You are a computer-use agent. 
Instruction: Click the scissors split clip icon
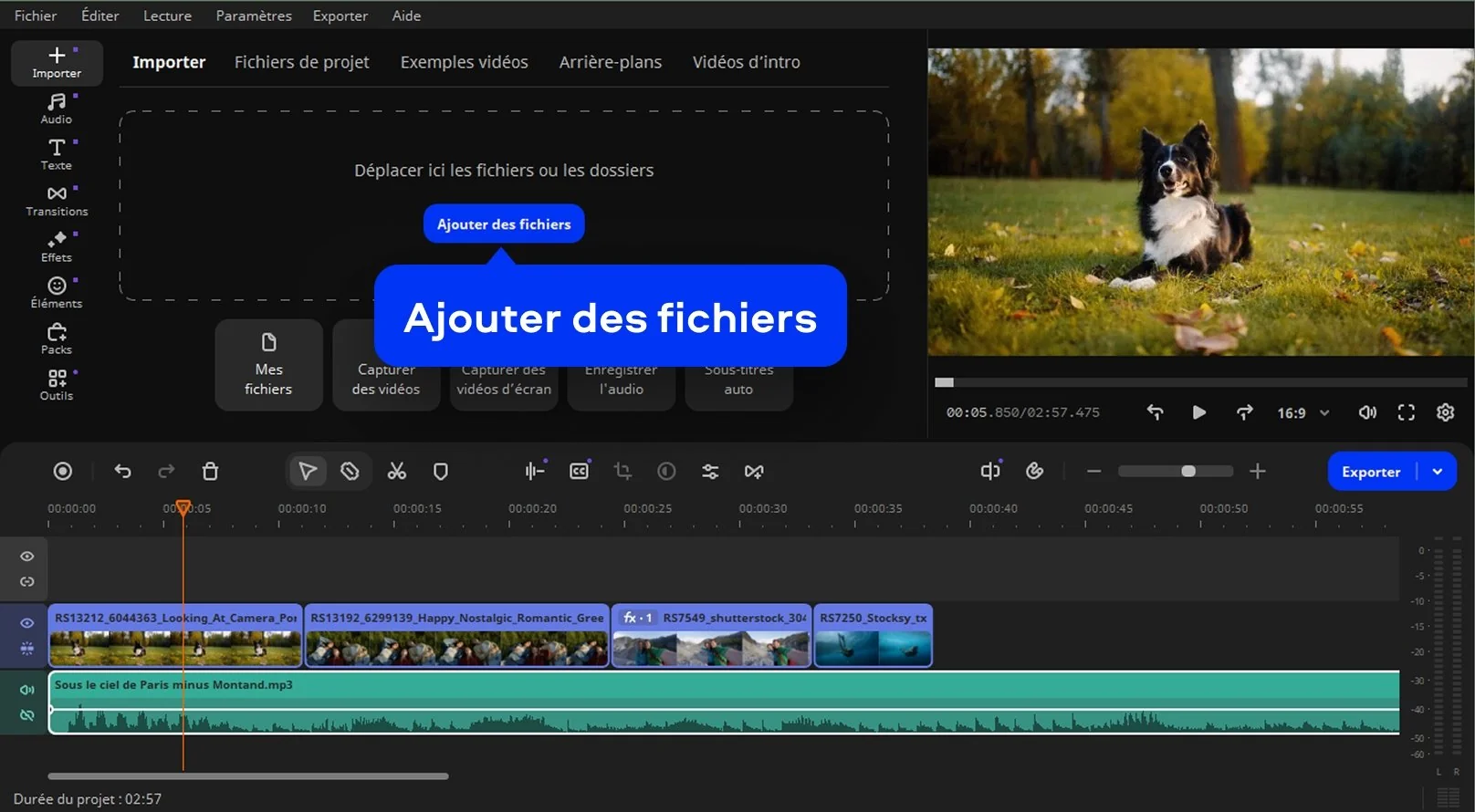coord(396,471)
